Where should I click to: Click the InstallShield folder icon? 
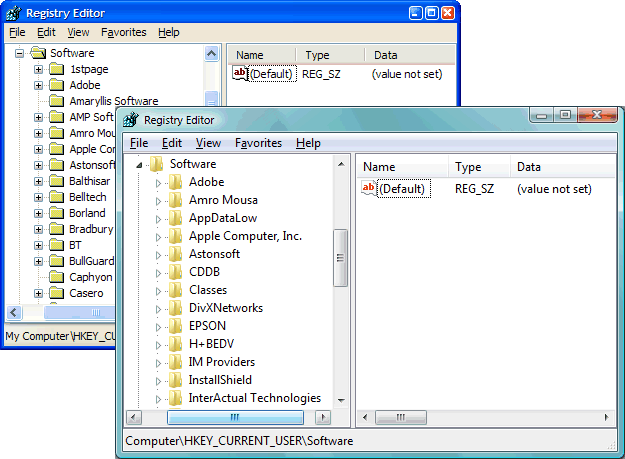point(176,380)
